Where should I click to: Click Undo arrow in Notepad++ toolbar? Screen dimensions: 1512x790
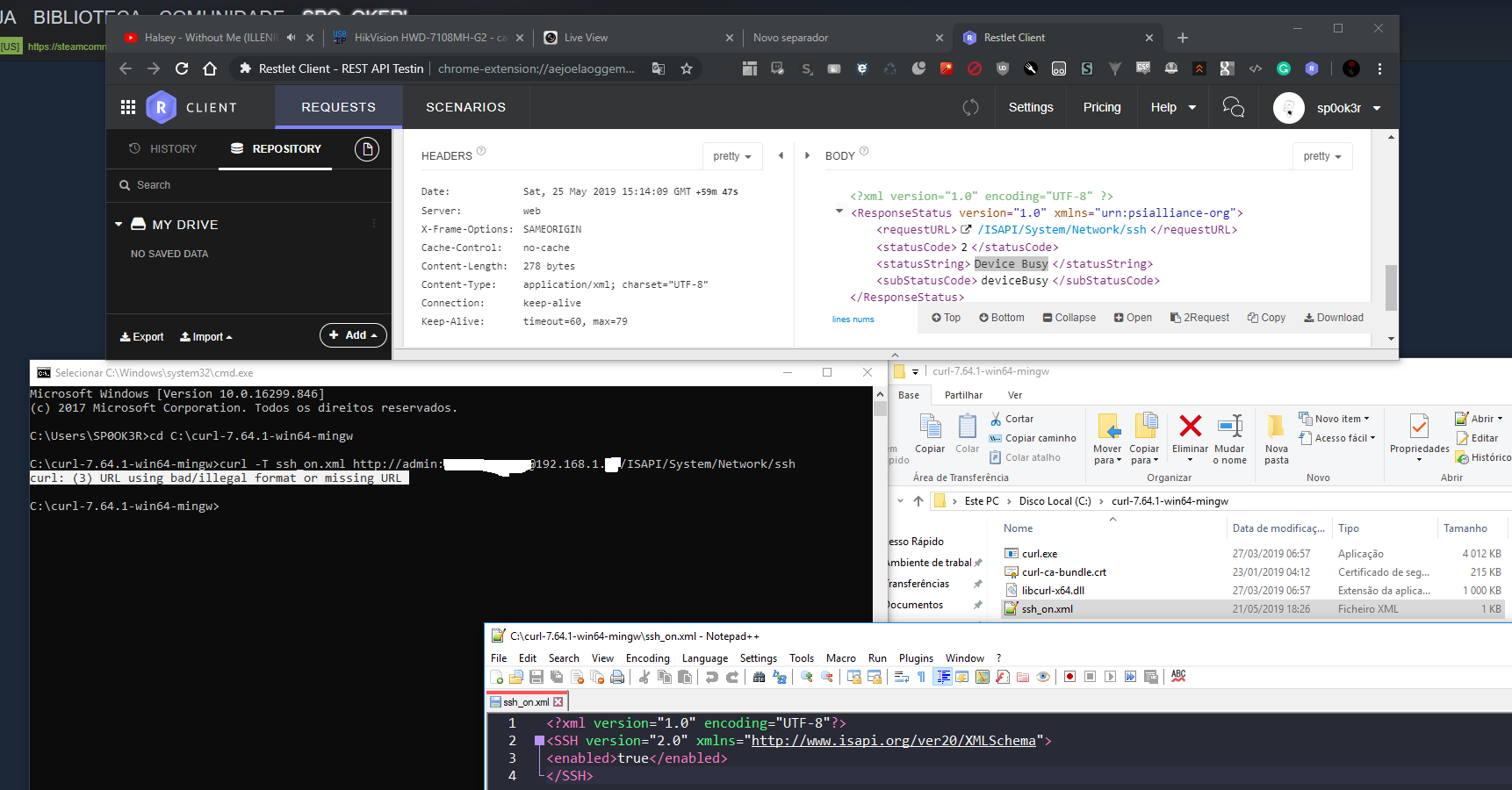[x=712, y=677]
